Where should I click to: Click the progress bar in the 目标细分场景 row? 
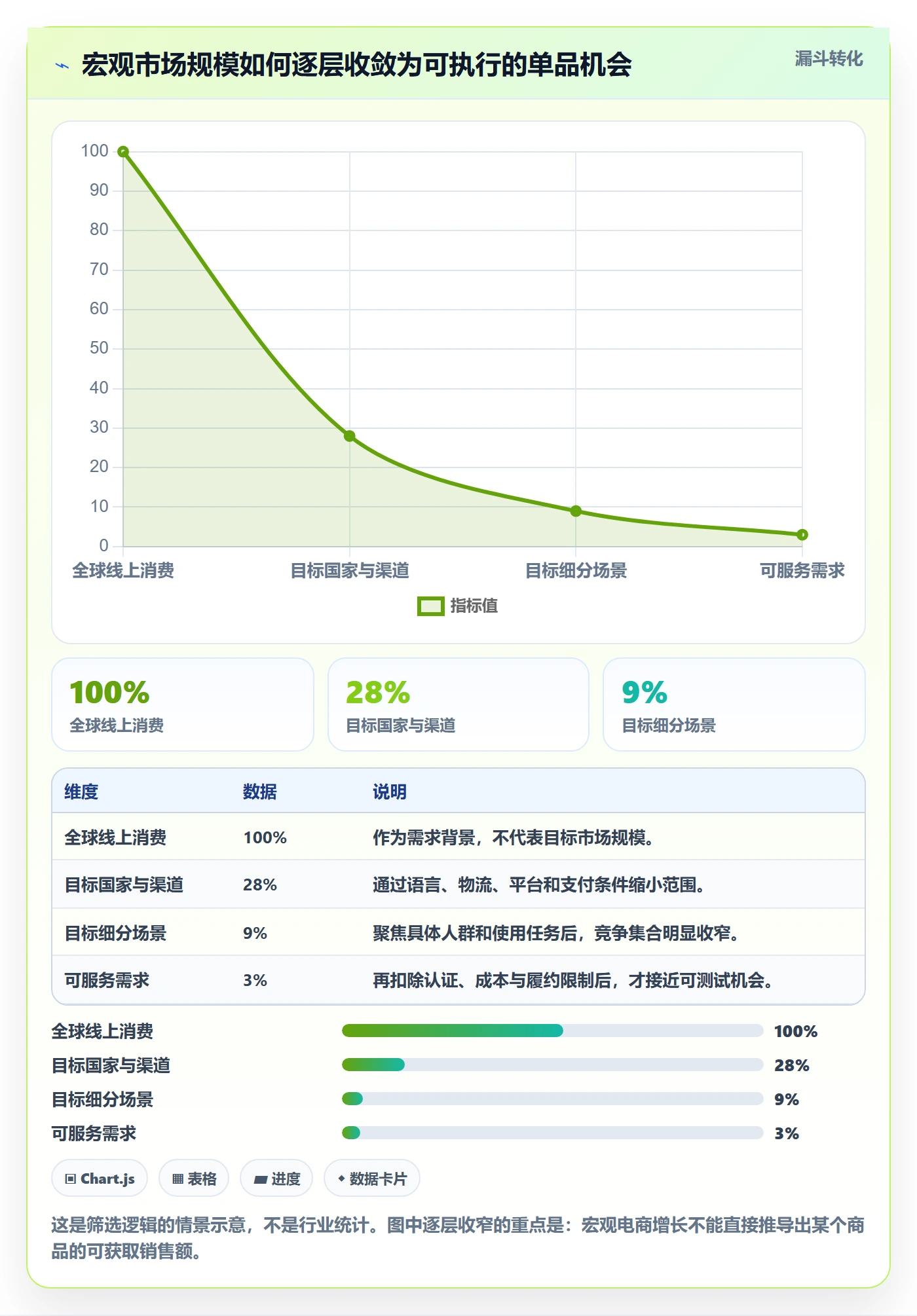[552, 1099]
